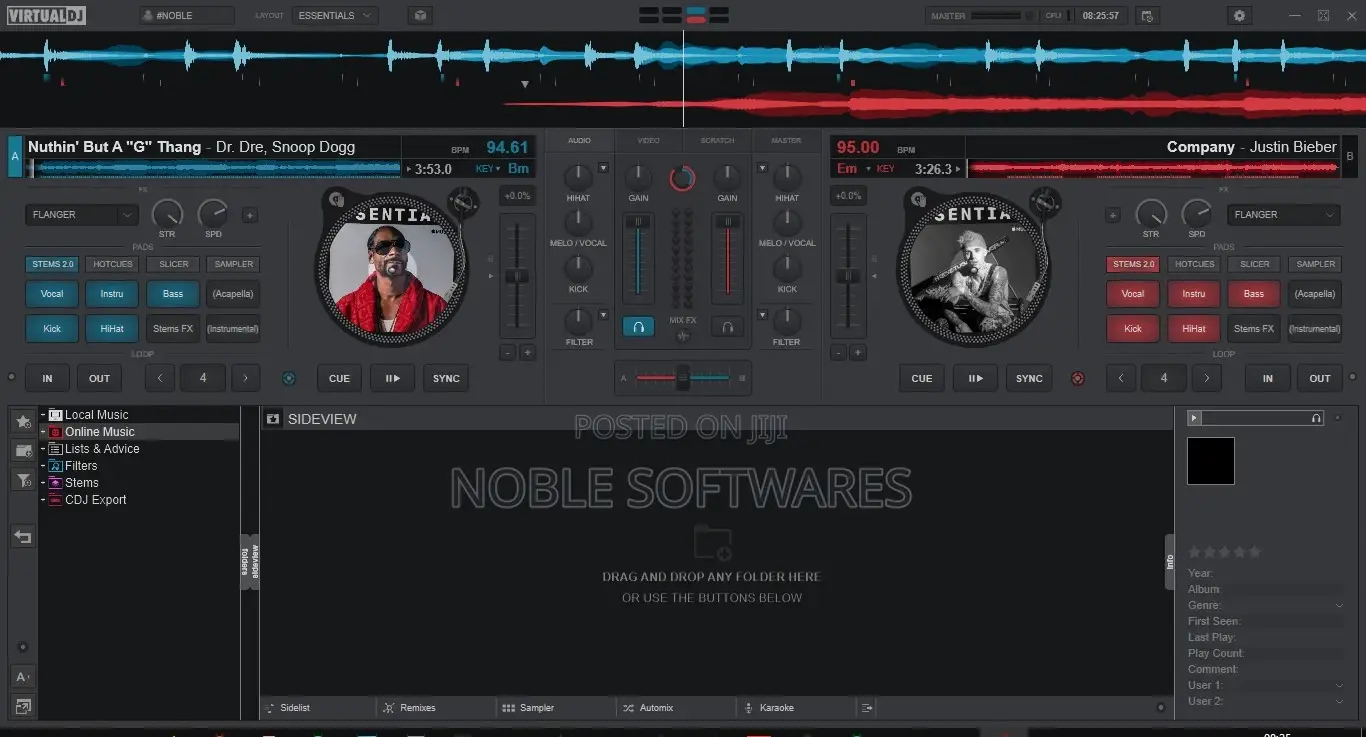
Task: Click the pop-out window icon at sidebar bottom
Action: 23,707
